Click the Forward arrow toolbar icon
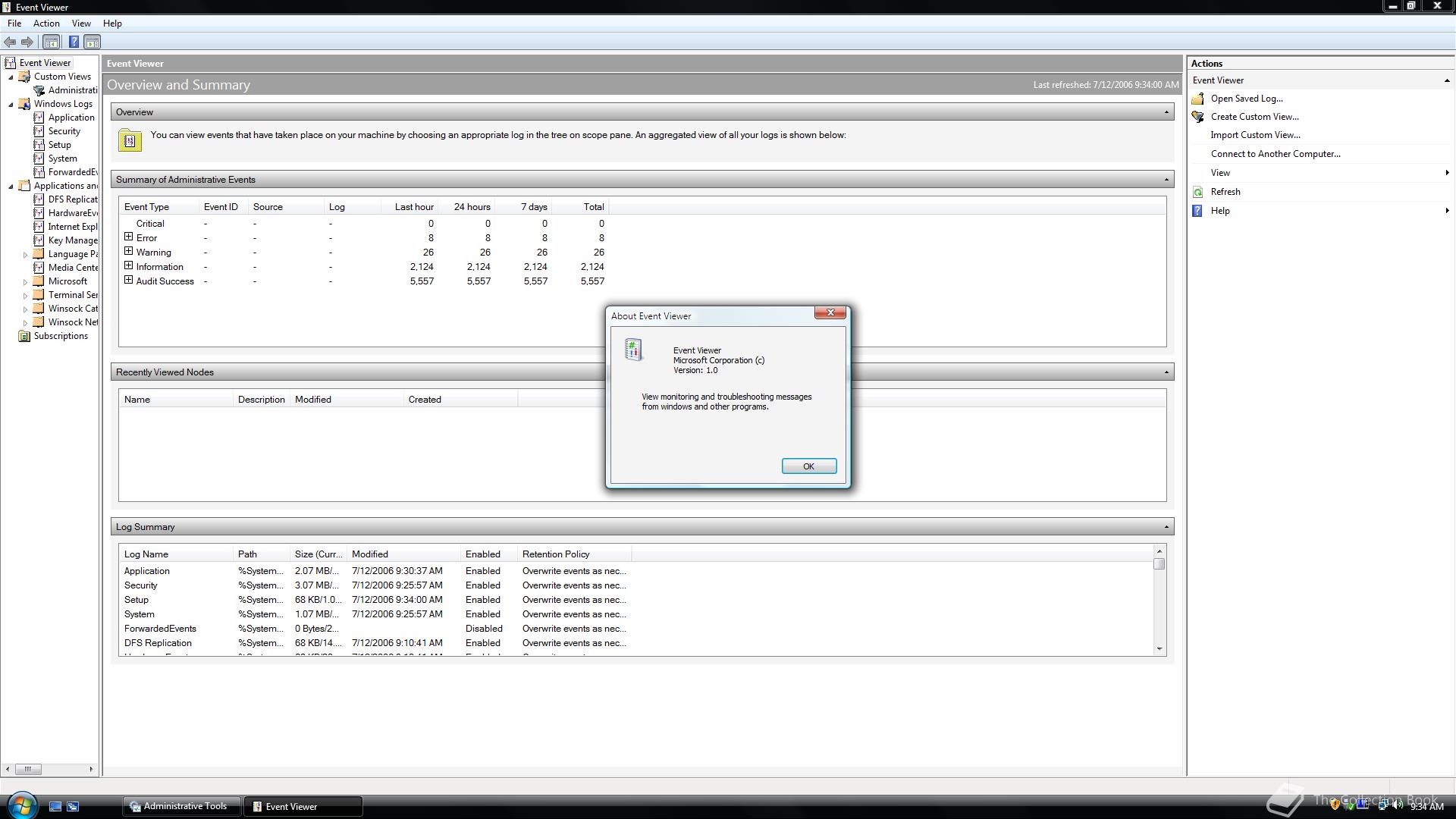The height and width of the screenshot is (819, 1456). pyautogui.click(x=27, y=42)
